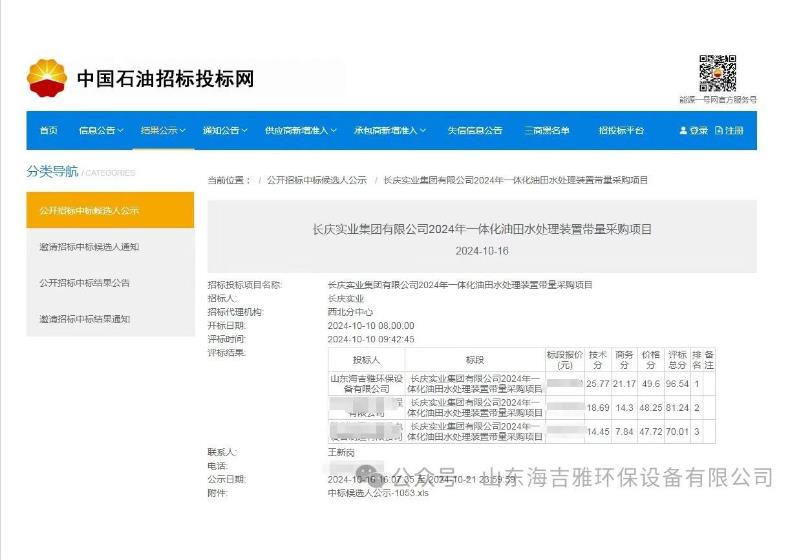Open the 招投标平台 nav item

click(621, 131)
